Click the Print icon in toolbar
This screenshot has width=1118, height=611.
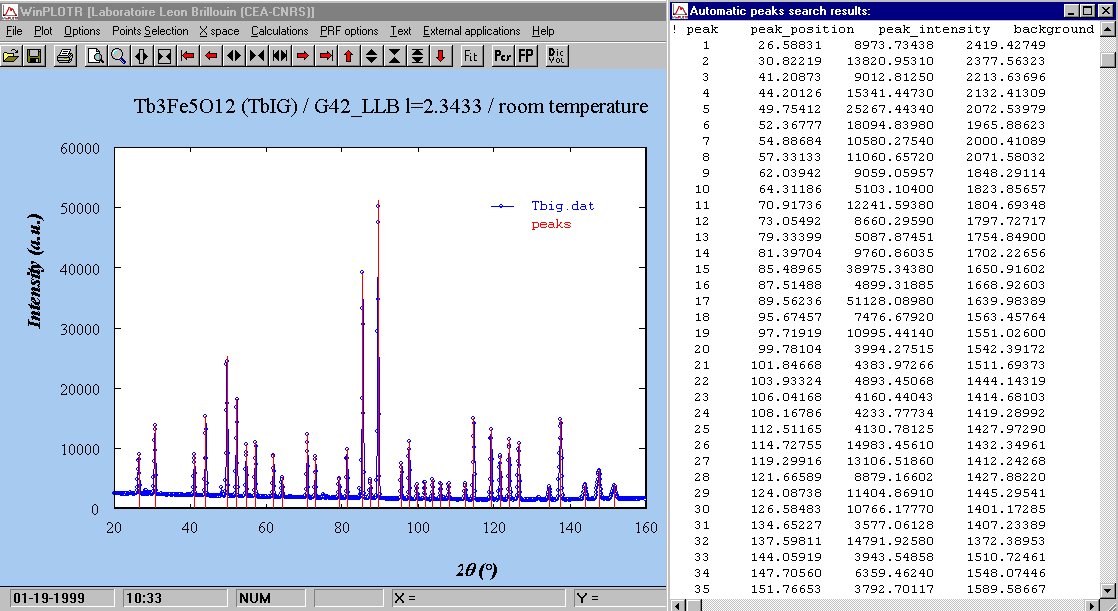click(65, 55)
